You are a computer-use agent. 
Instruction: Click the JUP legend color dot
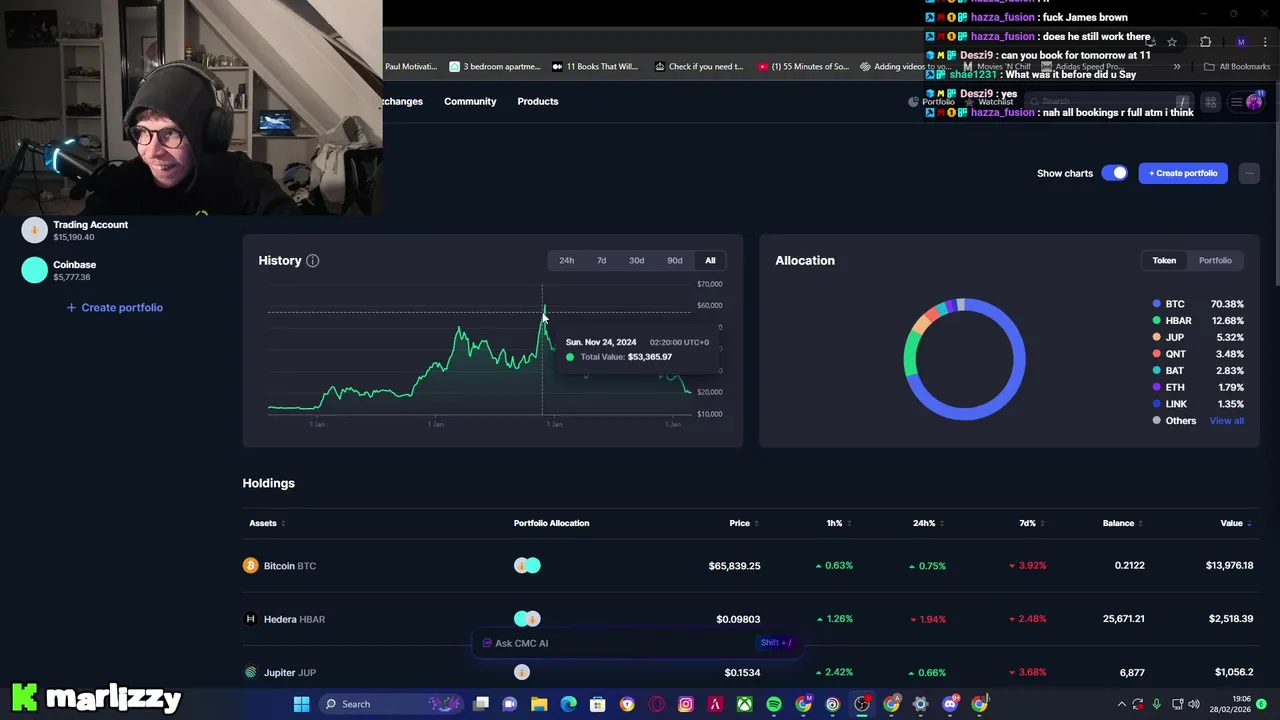(x=1157, y=337)
